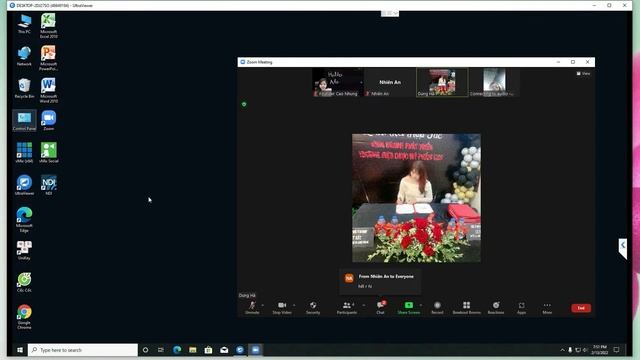Select the Connecting to audio participant thumbnail

click(494, 82)
